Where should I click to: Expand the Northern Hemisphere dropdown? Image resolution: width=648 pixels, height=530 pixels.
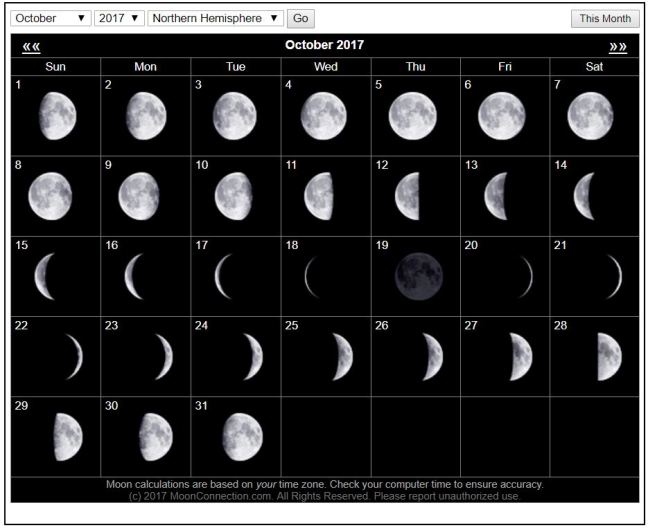tap(214, 18)
